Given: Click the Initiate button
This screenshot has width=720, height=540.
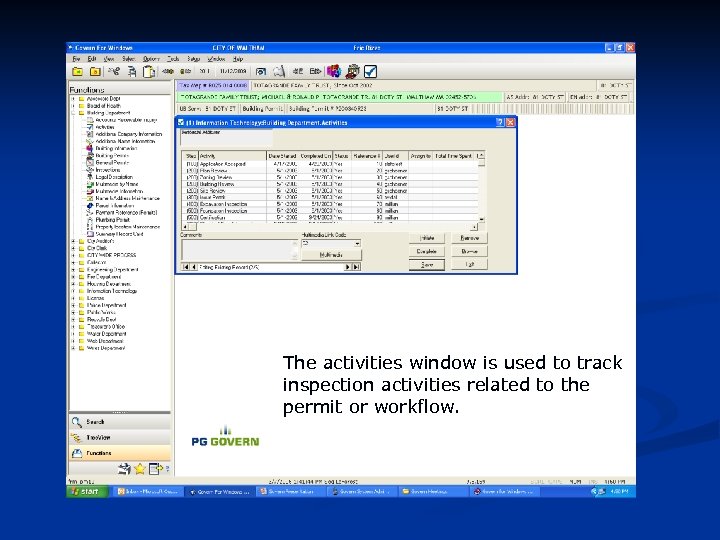Looking at the screenshot, I should [x=427, y=238].
